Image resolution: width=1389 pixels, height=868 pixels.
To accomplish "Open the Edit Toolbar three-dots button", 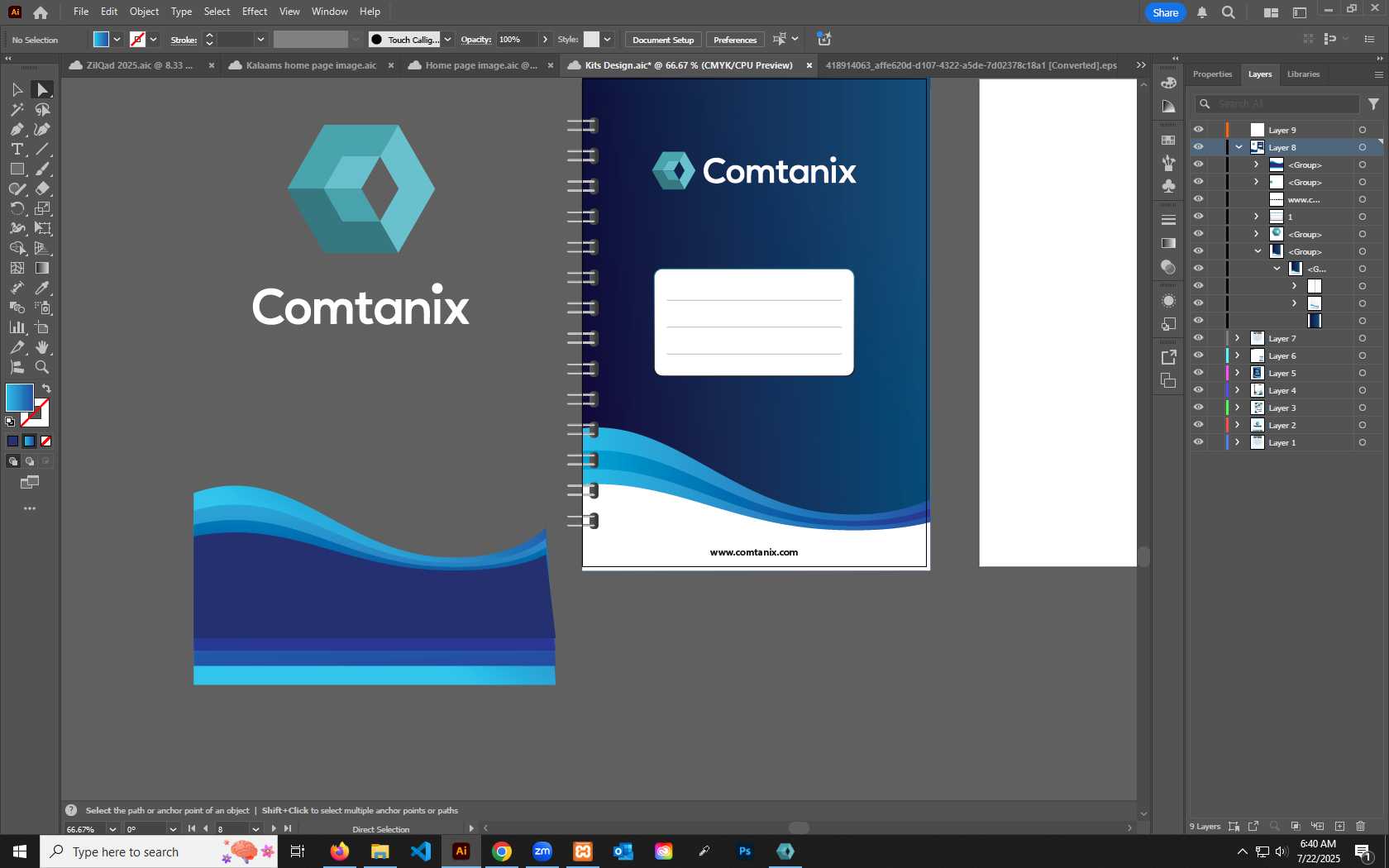I will point(30,508).
